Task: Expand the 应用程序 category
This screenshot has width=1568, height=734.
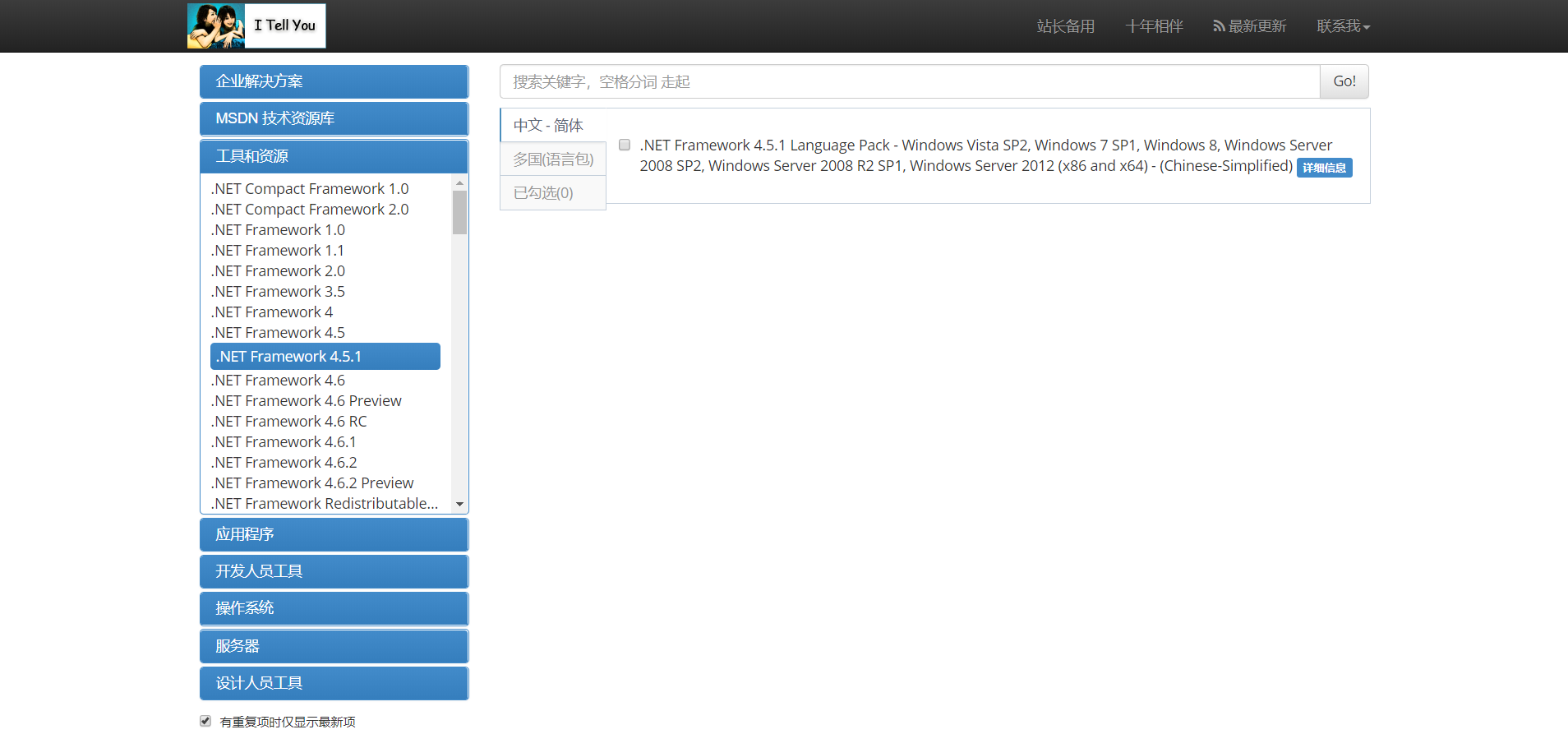Action: click(x=334, y=534)
